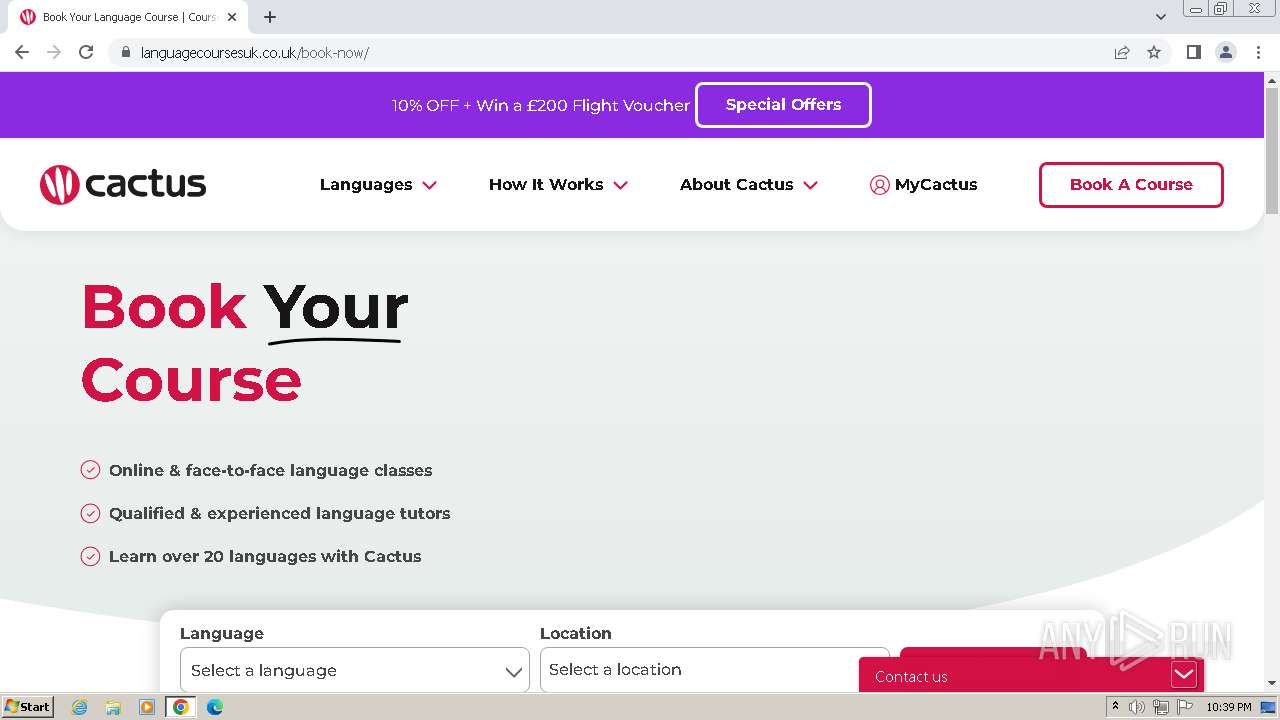
Task: Open the browser side panel
Action: (x=1193, y=52)
